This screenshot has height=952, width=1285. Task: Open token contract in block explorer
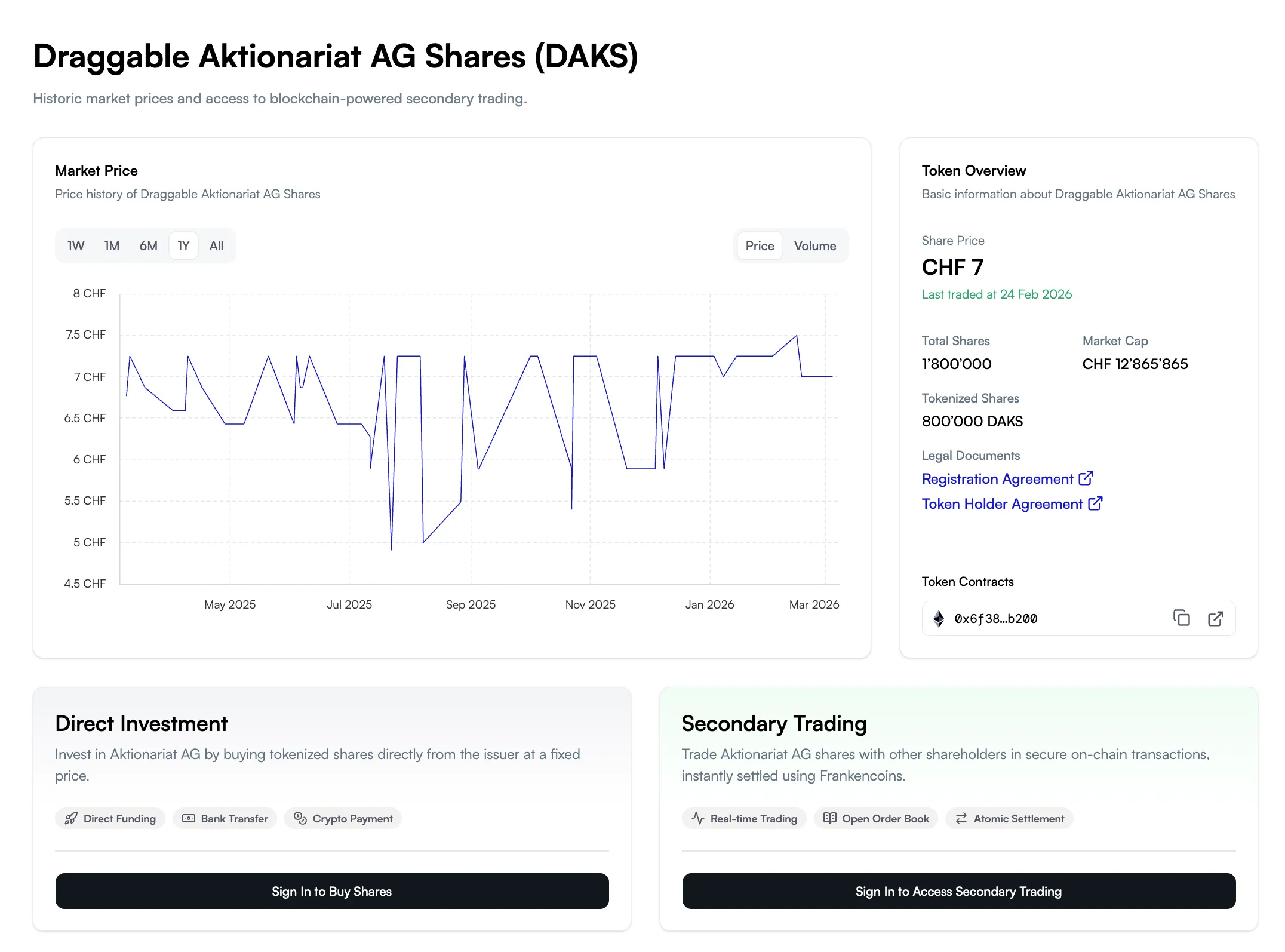tap(1216, 618)
